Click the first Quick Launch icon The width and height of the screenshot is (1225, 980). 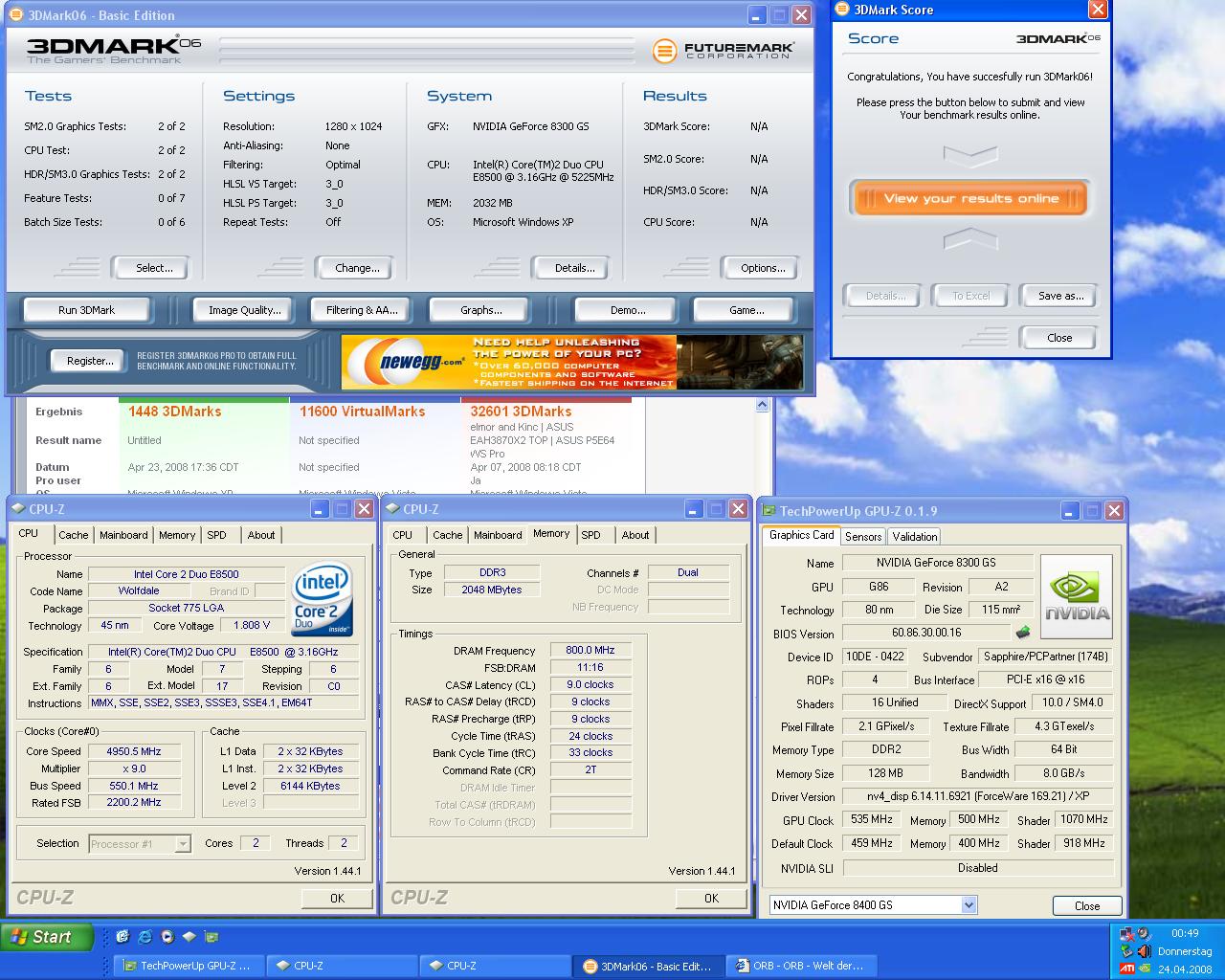pyautogui.click(x=122, y=937)
